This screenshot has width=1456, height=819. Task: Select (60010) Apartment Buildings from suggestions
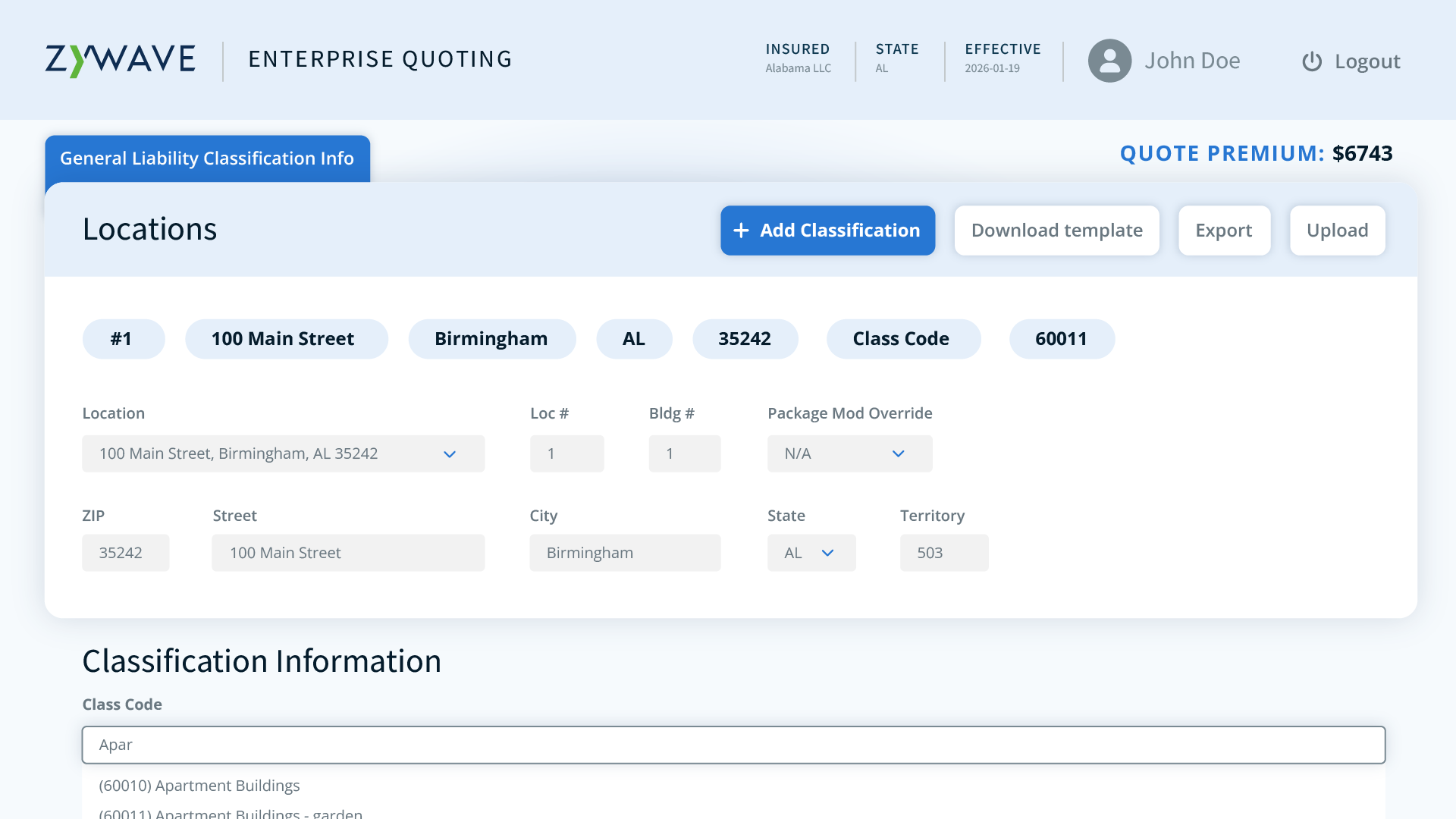pyautogui.click(x=199, y=786)
